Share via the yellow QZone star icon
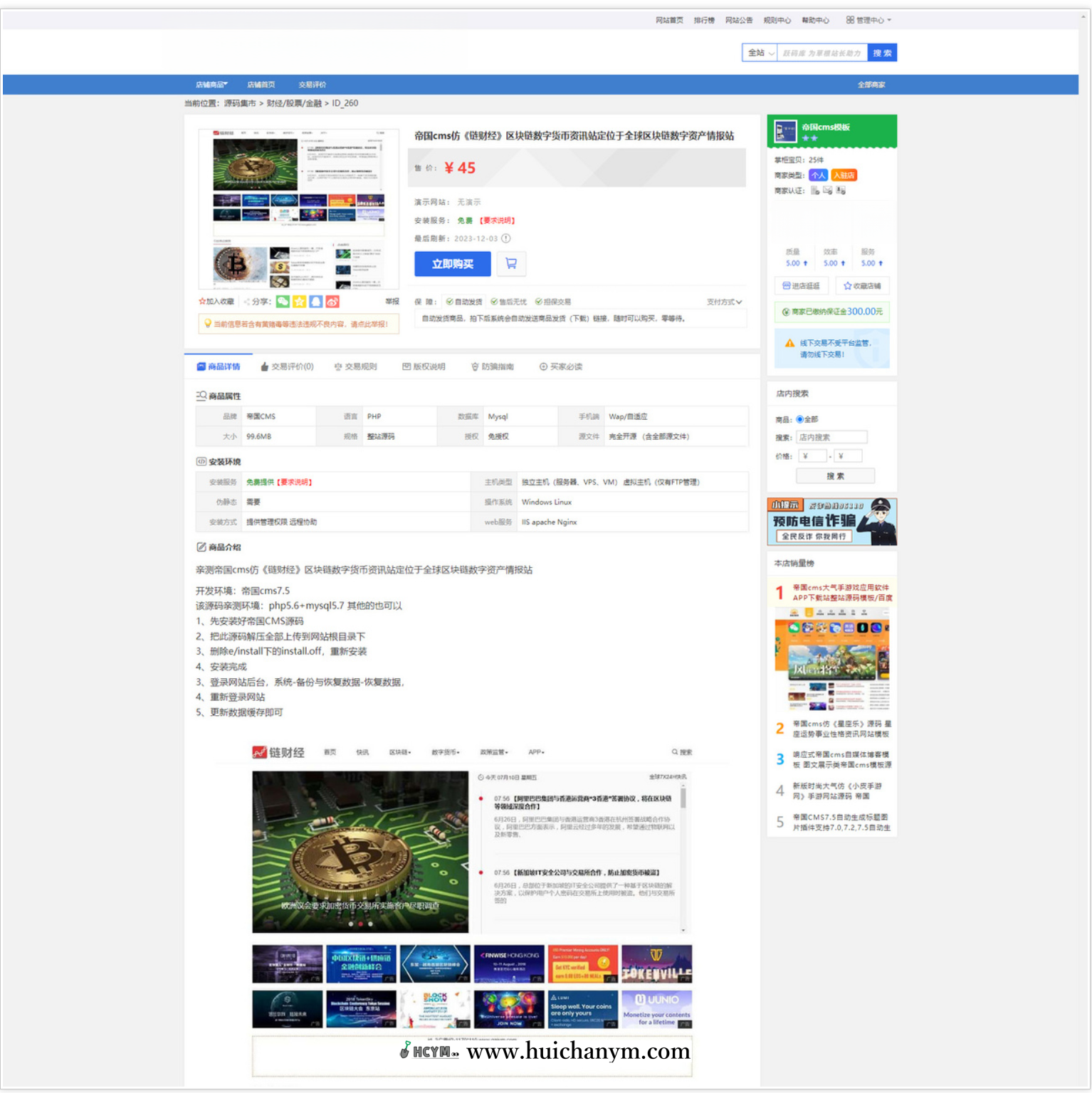This screenshot has height=1093, width=1092. point(300,302)
